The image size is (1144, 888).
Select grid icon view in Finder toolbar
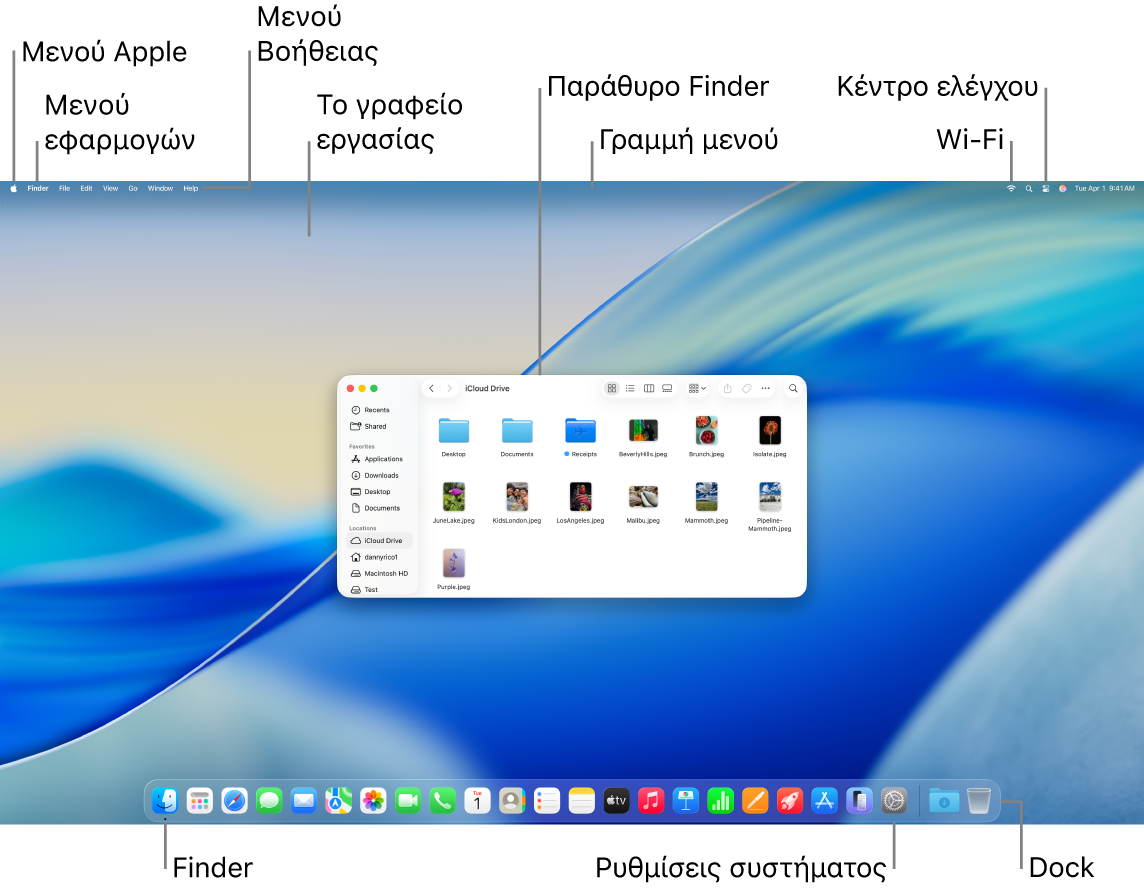(611, 388)
